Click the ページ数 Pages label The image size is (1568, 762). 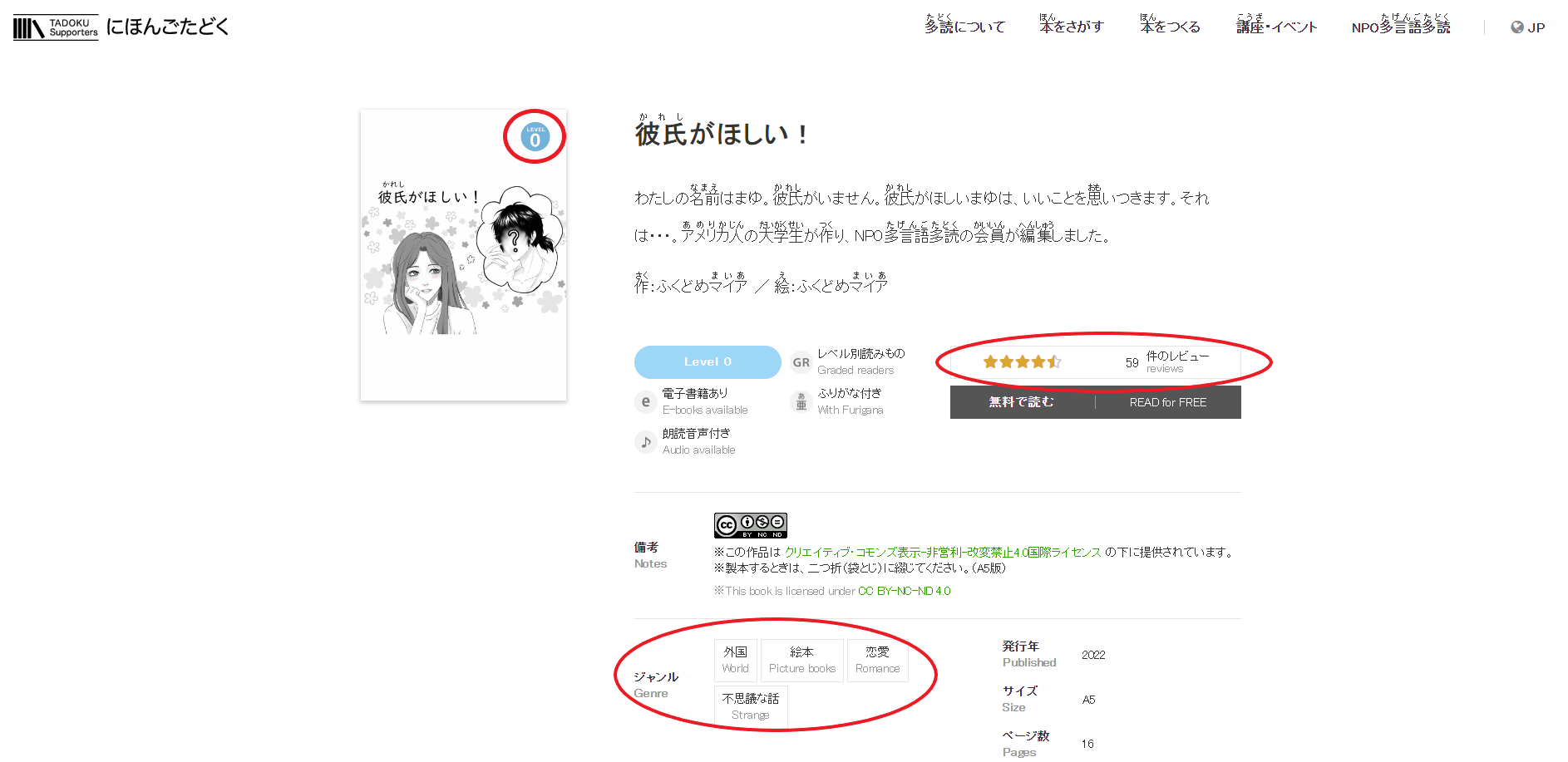[x=1026, y=744]
